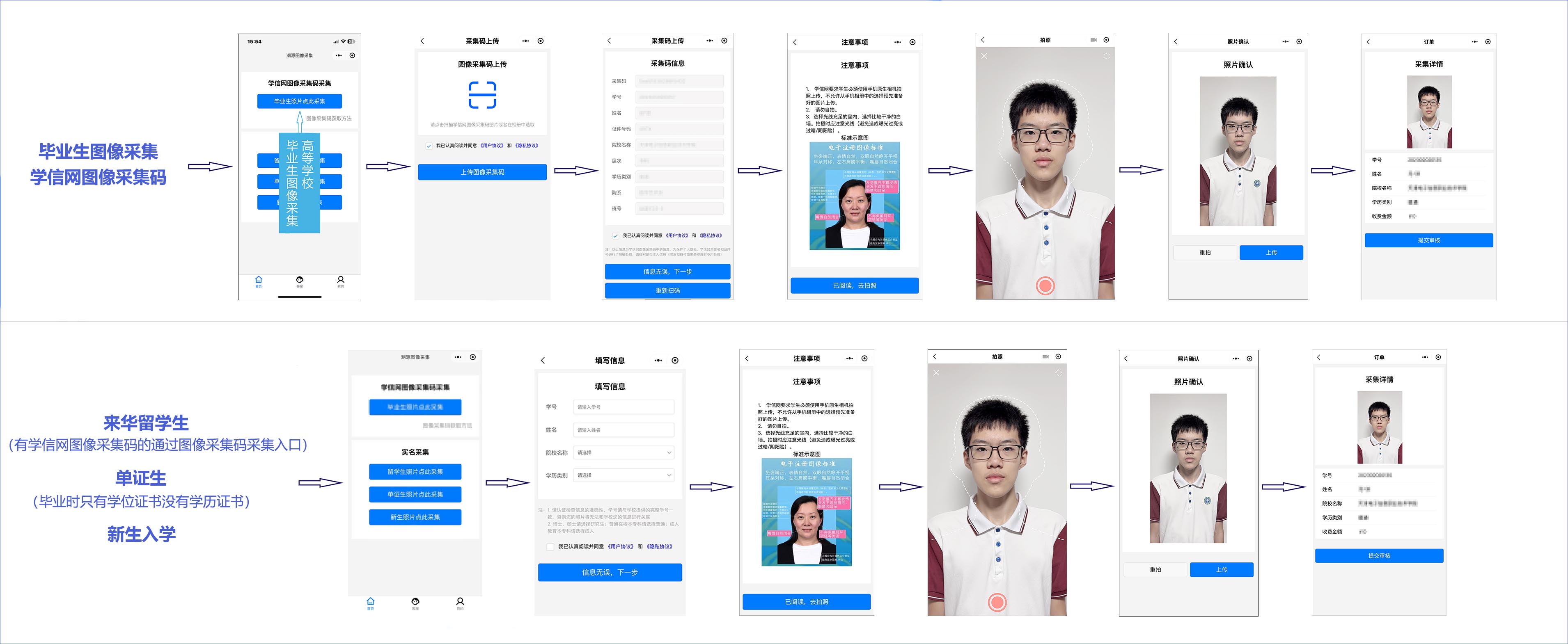The image size is (1568, 644).
Task: Open 《隐私协议》 link on 填写信息 screen
Action: 659,547
